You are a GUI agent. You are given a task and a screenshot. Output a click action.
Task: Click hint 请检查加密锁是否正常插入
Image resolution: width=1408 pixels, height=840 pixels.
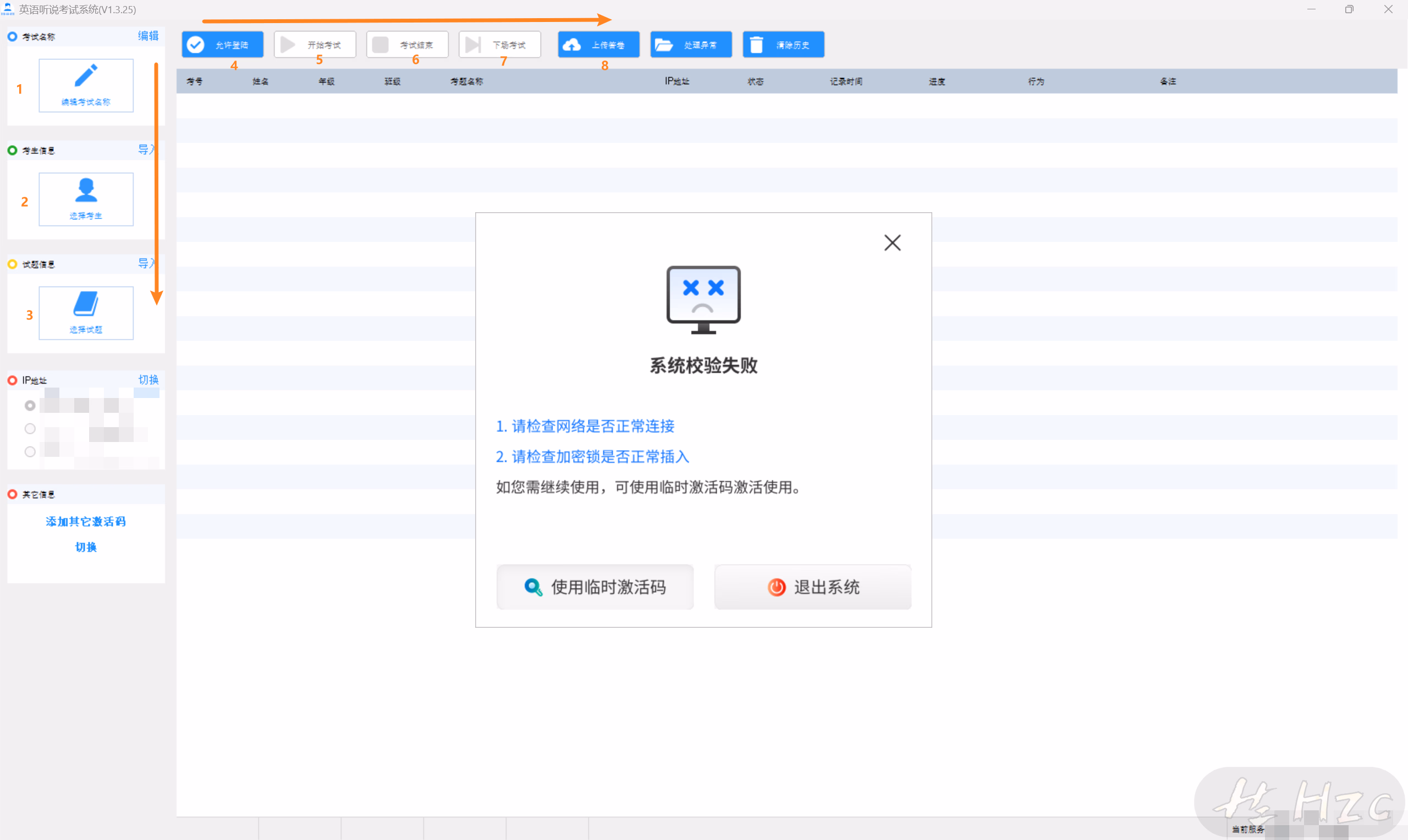[x=592, y=457]
